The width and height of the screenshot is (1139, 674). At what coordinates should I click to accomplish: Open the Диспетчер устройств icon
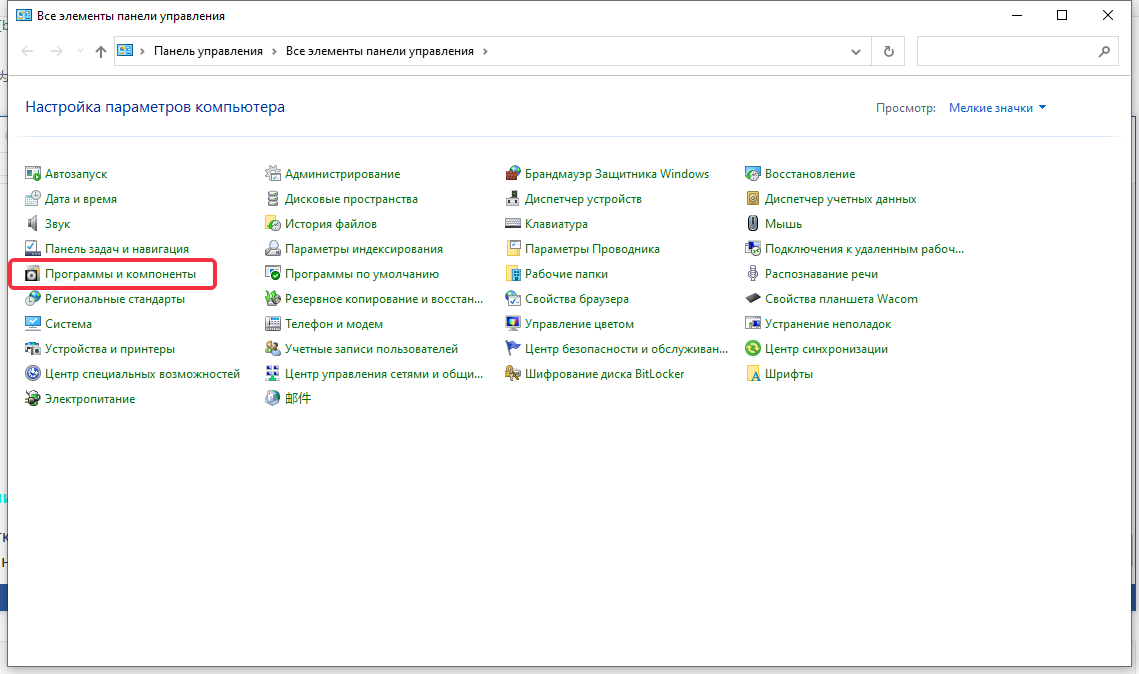click(513, 198)
